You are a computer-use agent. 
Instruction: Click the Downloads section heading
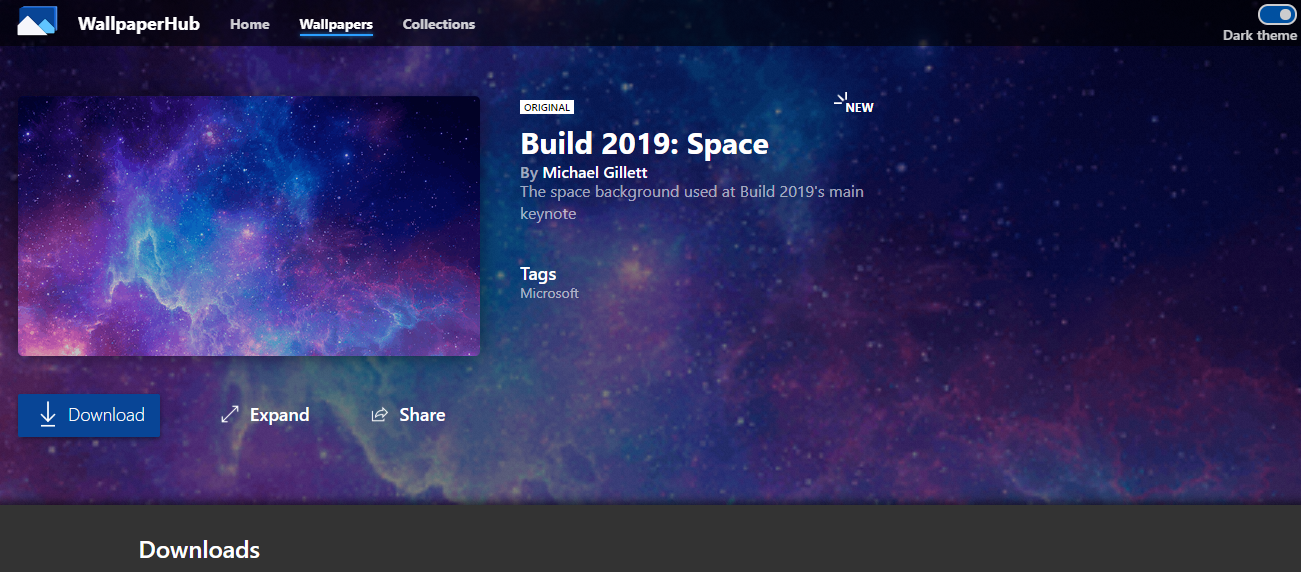pyautogui.click(x=199, y=549)
